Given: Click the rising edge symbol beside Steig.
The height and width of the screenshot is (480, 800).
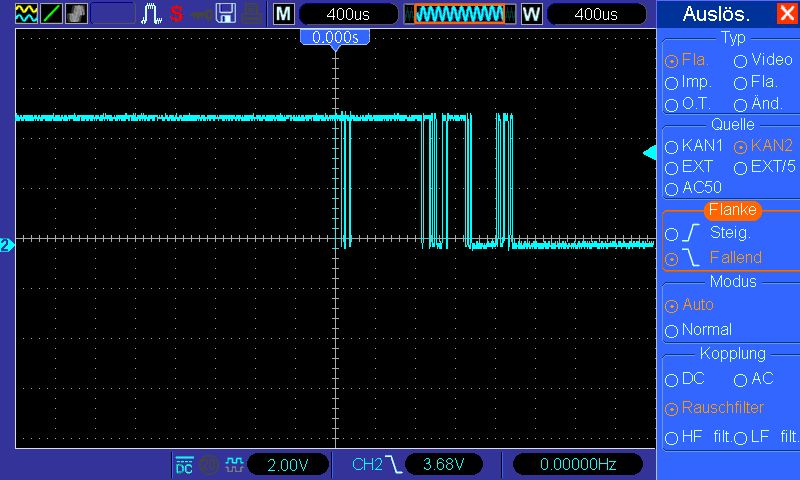Looking at the screenshot, I should click(x=691, y=233).
